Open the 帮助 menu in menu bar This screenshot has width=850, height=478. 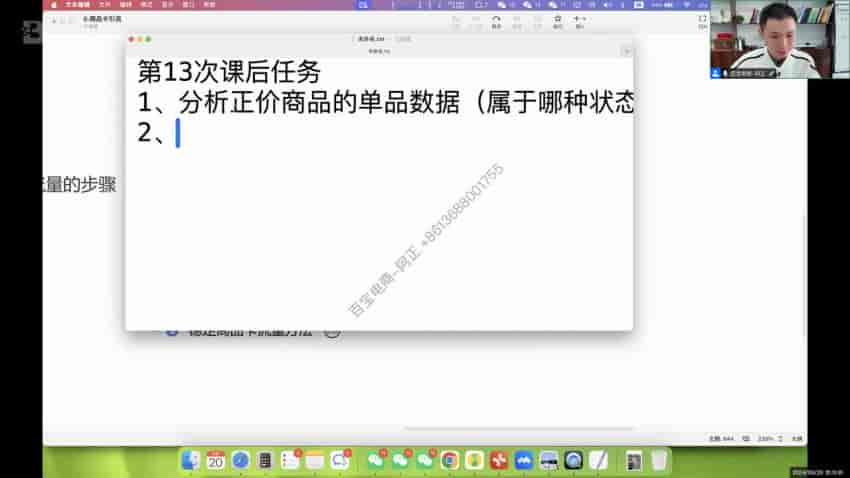[x=209, y=4]
